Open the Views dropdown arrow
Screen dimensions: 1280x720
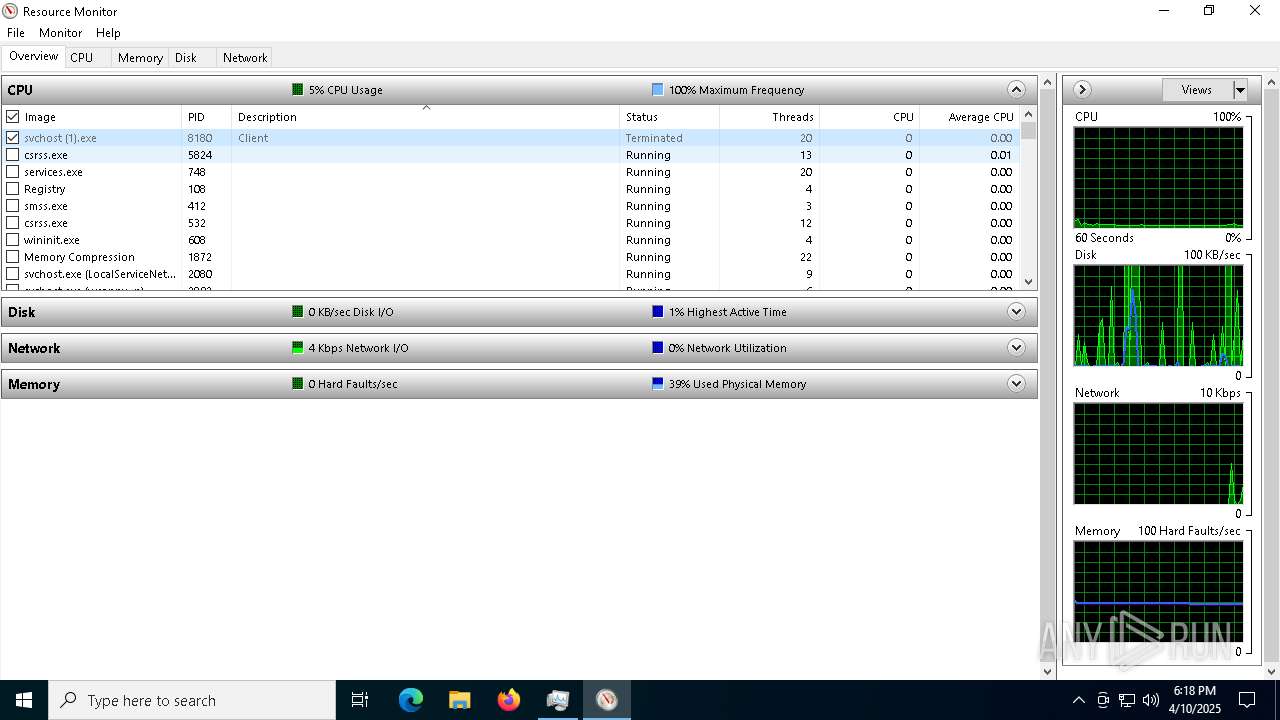click(1240, 90)
